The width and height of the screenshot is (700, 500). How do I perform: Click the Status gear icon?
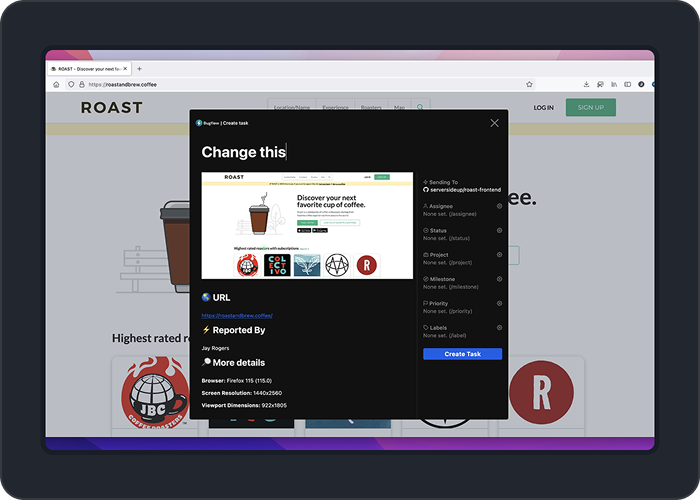[x=499, y=231]
